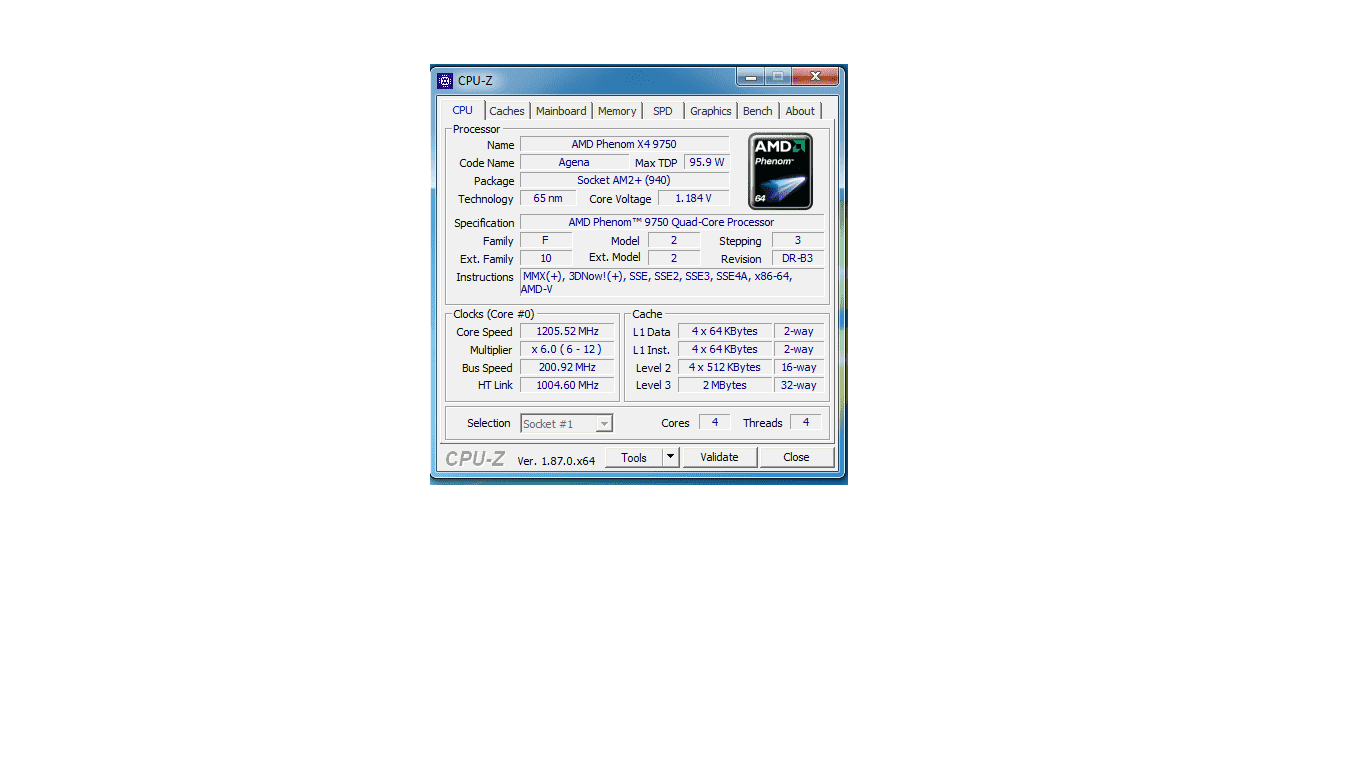Screen dimensions: 1360x768
Task: Click the L1 Data size 4 x 64 KBytes
Action: pyautogui.click(x=725, y=331)
